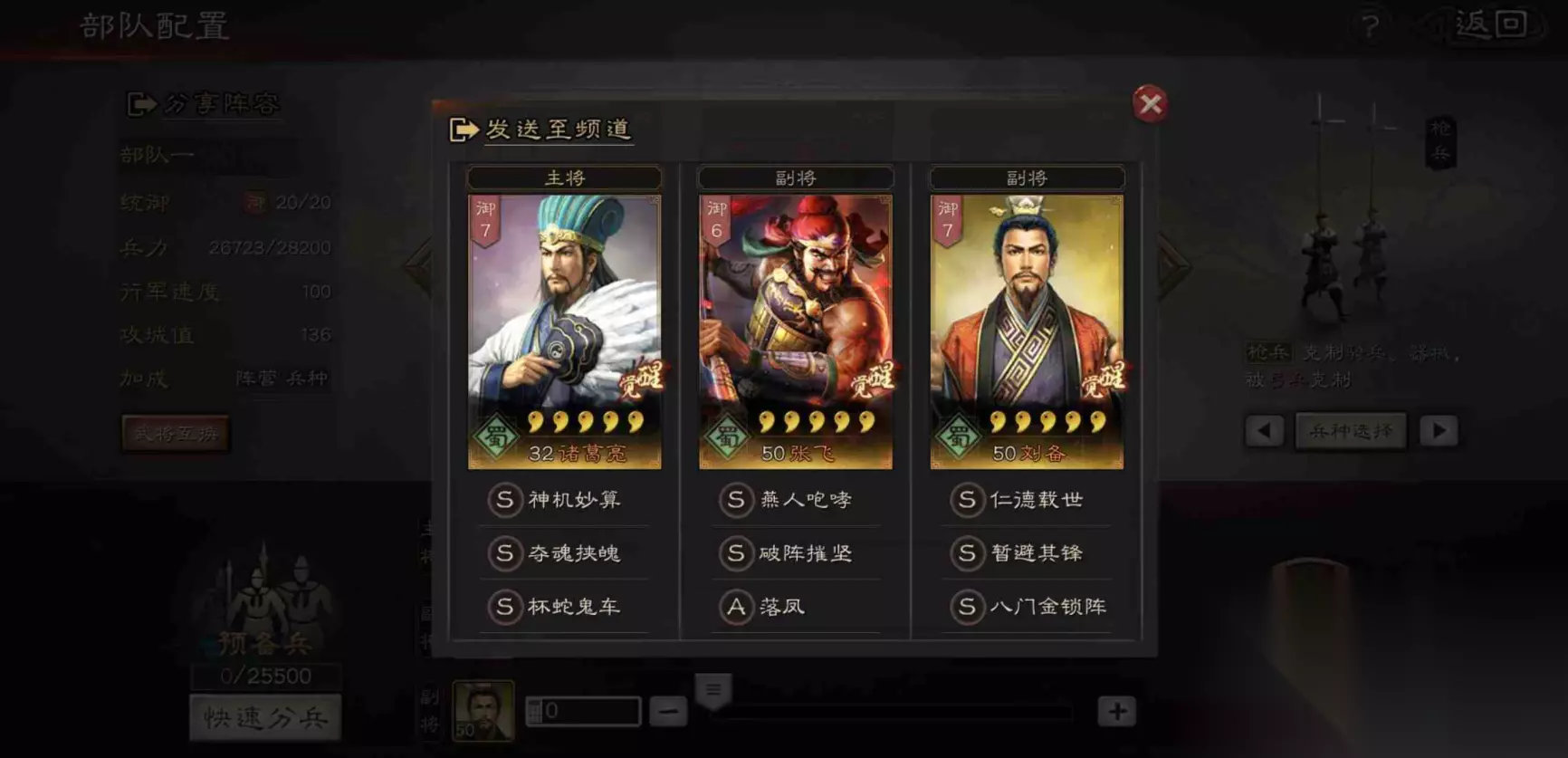Click the 返回 back button
Viewport: 1568px width, 758px height.
click(1490, 24)
